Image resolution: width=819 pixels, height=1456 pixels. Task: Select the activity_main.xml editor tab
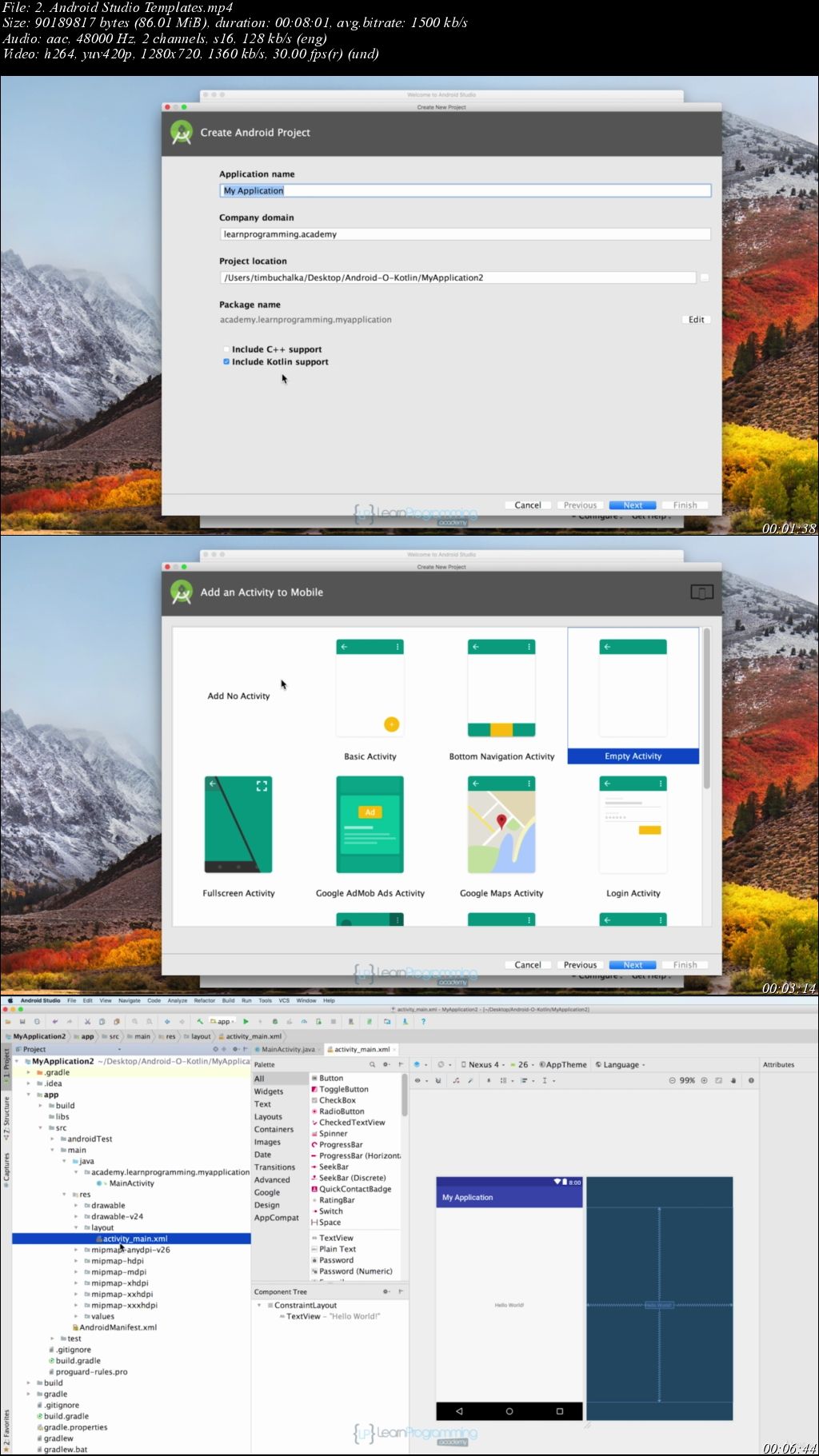click(362, 1049)
